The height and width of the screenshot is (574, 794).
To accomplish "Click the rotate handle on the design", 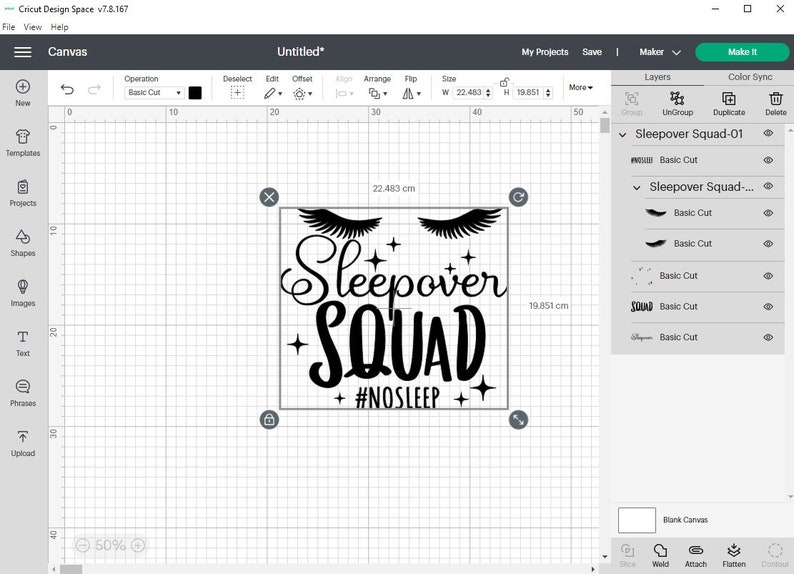I will pyautogui.click(x=518, y=197).
